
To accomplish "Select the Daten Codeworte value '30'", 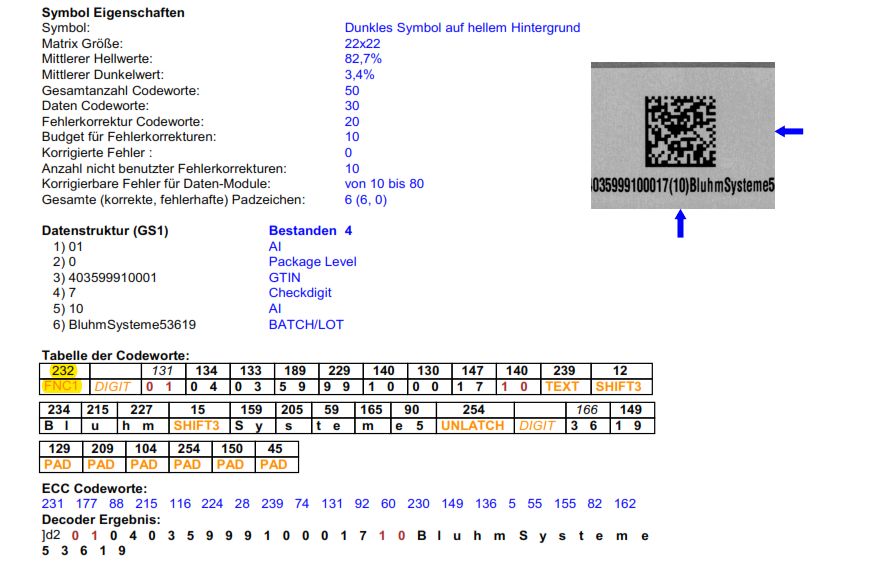I will click(x=352, y=105).
